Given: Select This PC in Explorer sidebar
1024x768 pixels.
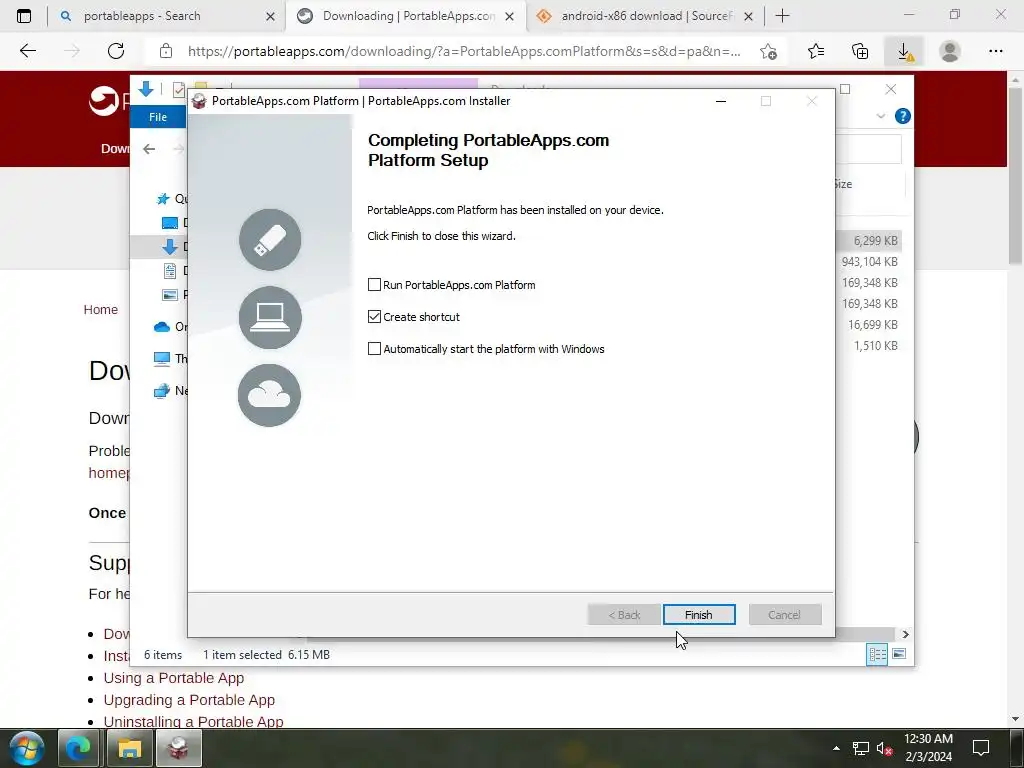Looking at the screenshot, I should click(170, 359).
